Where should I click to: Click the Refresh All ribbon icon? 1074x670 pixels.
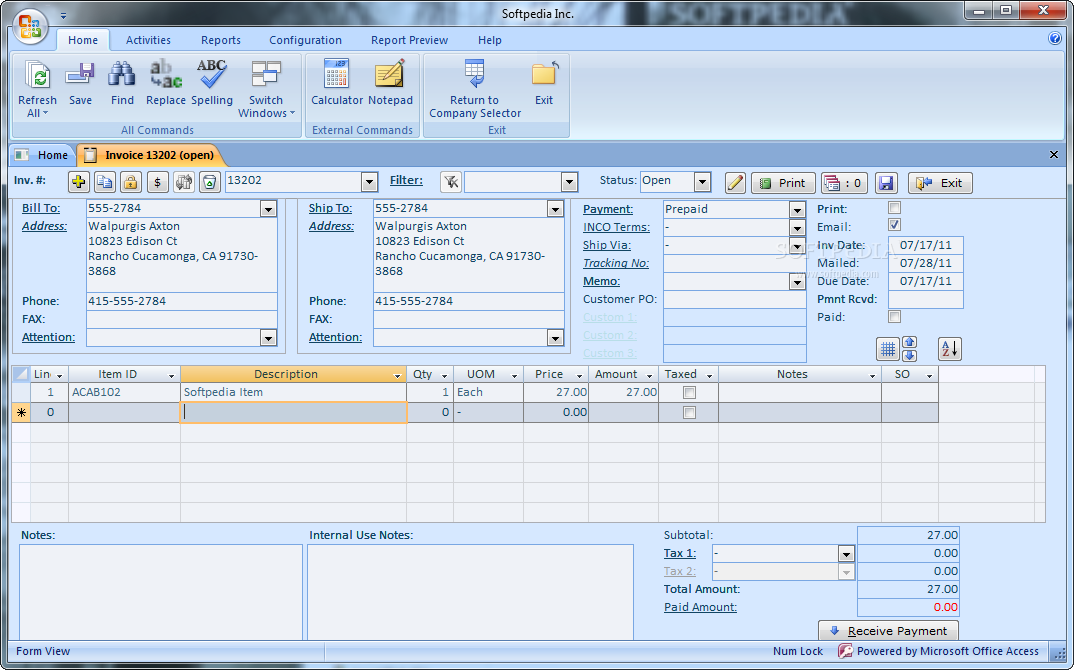coord(38,74)
